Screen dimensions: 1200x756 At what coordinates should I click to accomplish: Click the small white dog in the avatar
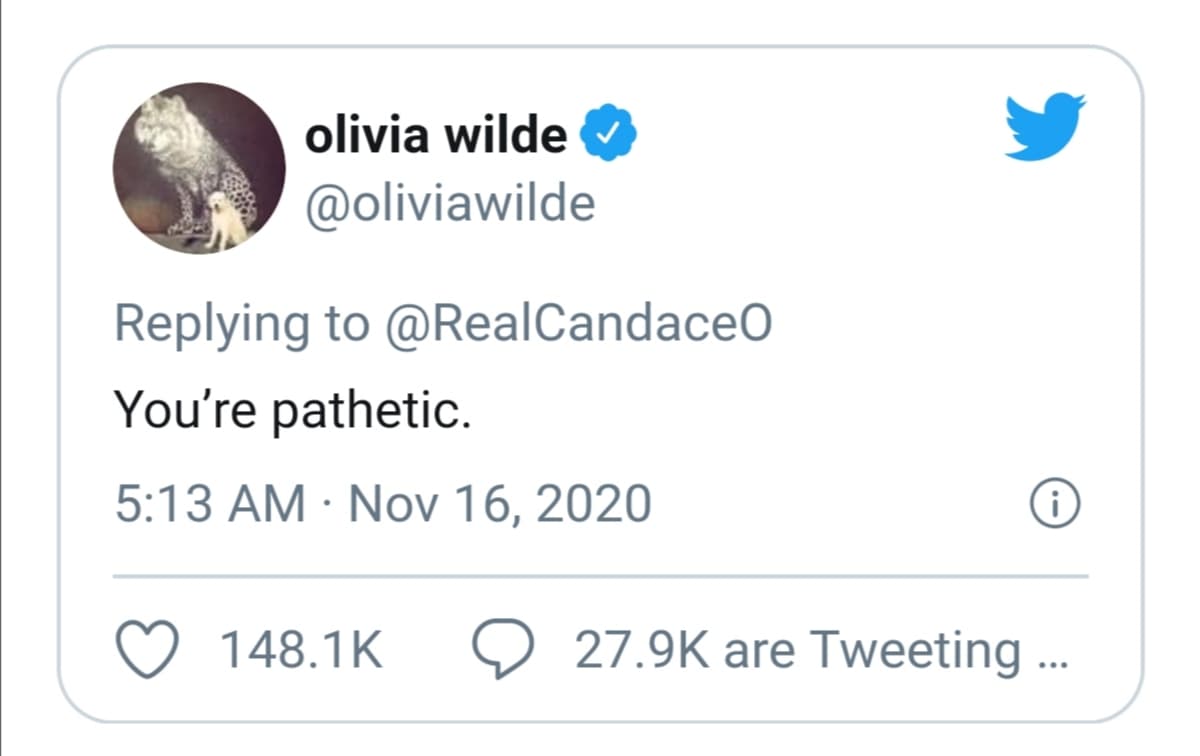tap(226, 221)
